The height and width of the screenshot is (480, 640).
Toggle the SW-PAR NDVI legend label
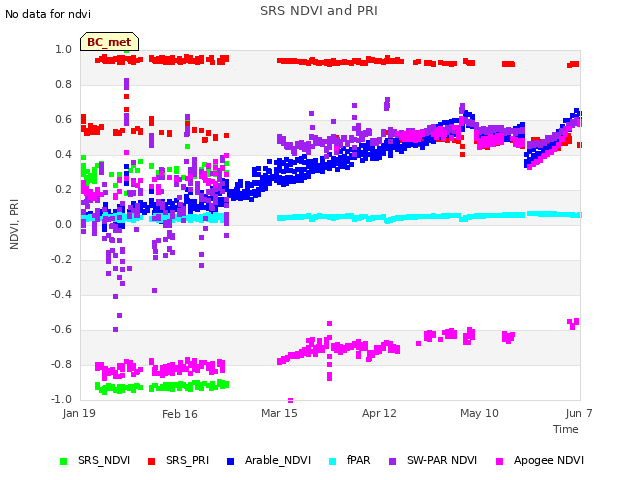tap(442, 460)
